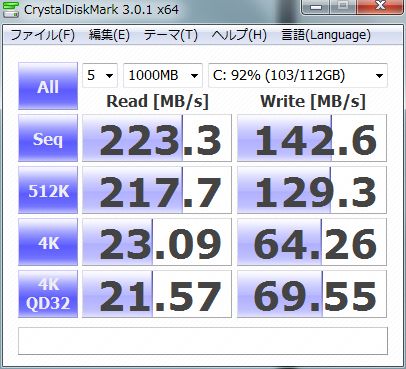This screenshot has width=406, height=369.
Task: Select the Seq read result 223.3
Action: point(157,138)
